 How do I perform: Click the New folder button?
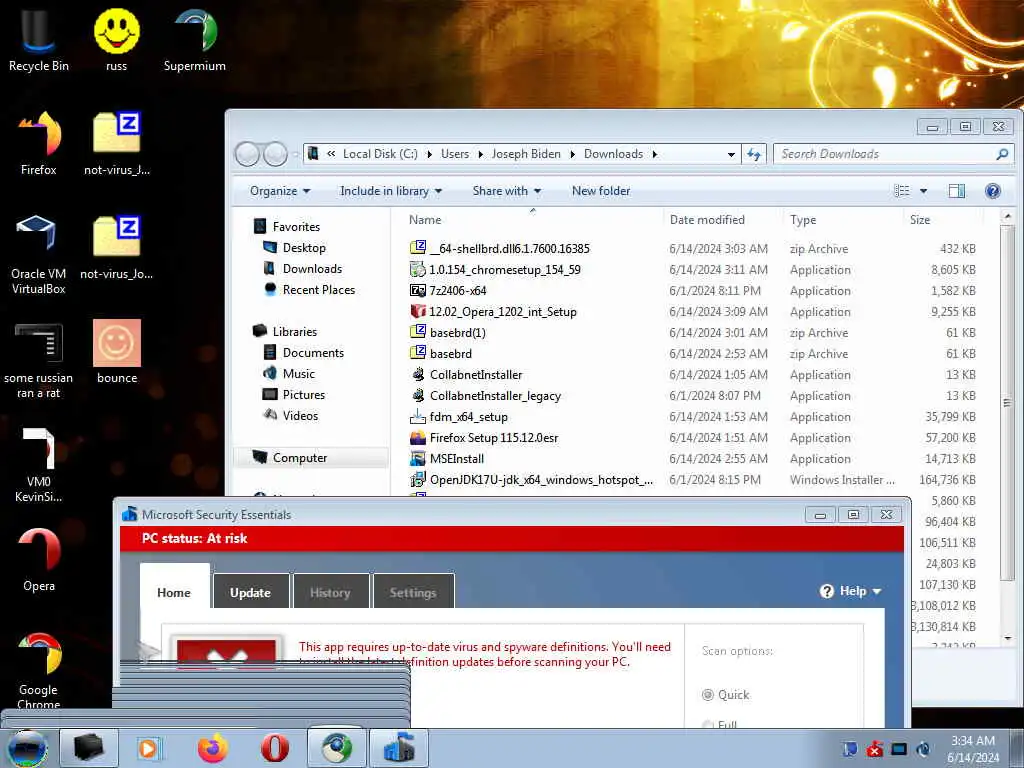601,191
